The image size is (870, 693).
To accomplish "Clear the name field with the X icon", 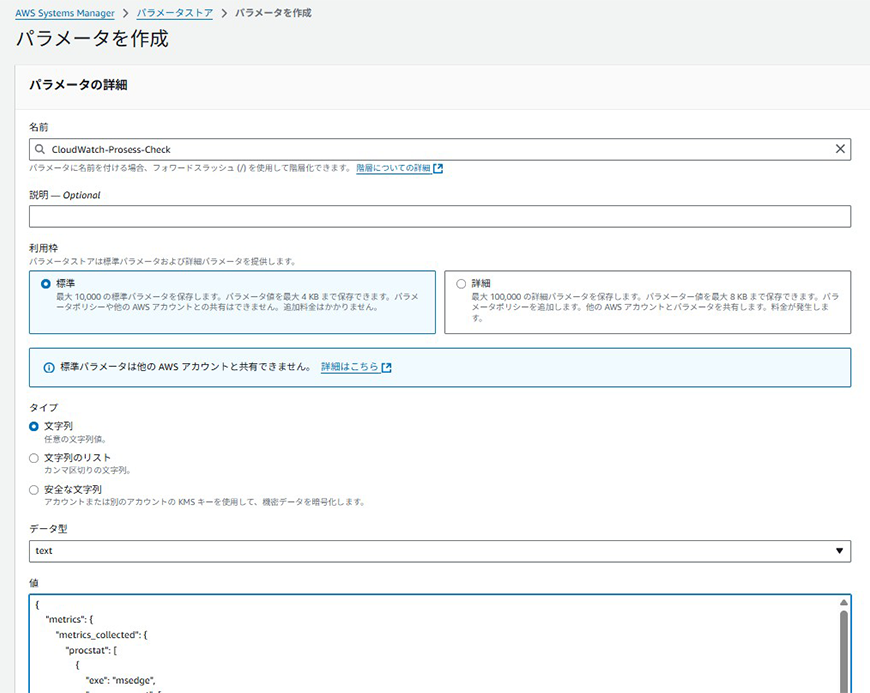I will pyautogui.click(x=840, y=149).
